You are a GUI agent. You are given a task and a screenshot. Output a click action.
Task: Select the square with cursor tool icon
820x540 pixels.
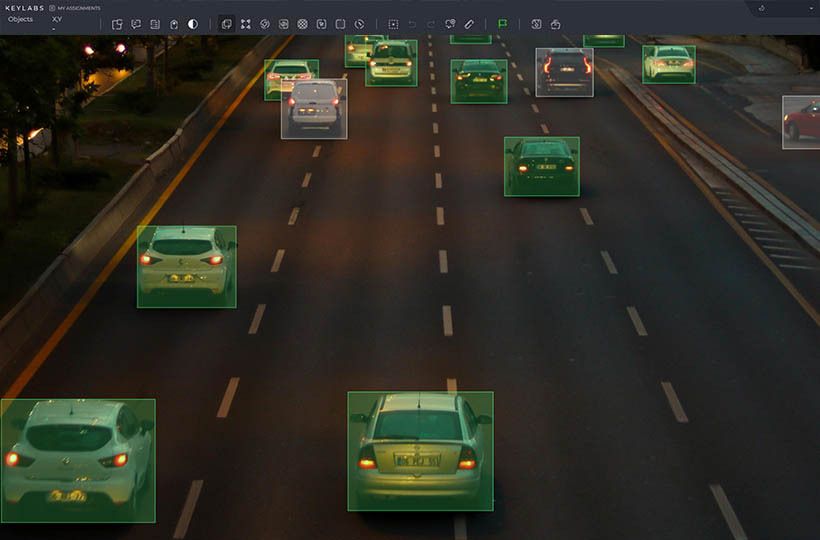pyautogui.click(x=322, y=24)
